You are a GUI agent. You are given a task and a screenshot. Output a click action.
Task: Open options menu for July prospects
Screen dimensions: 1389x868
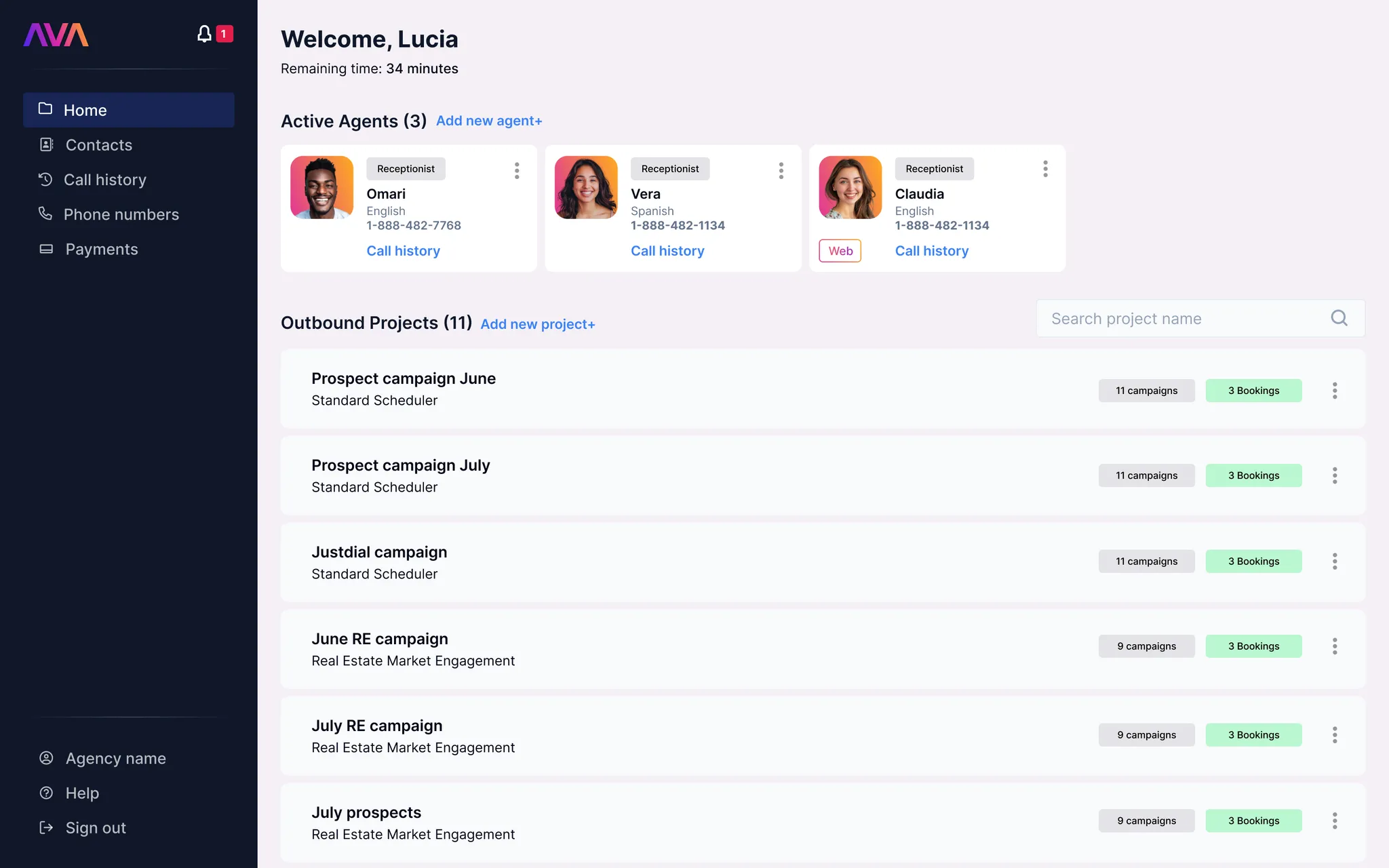tap(1335, 821)
